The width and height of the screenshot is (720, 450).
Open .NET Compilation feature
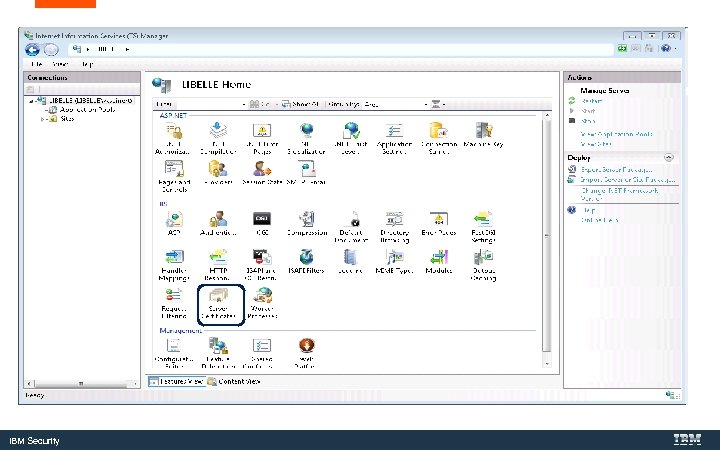(x=218, y=139)
